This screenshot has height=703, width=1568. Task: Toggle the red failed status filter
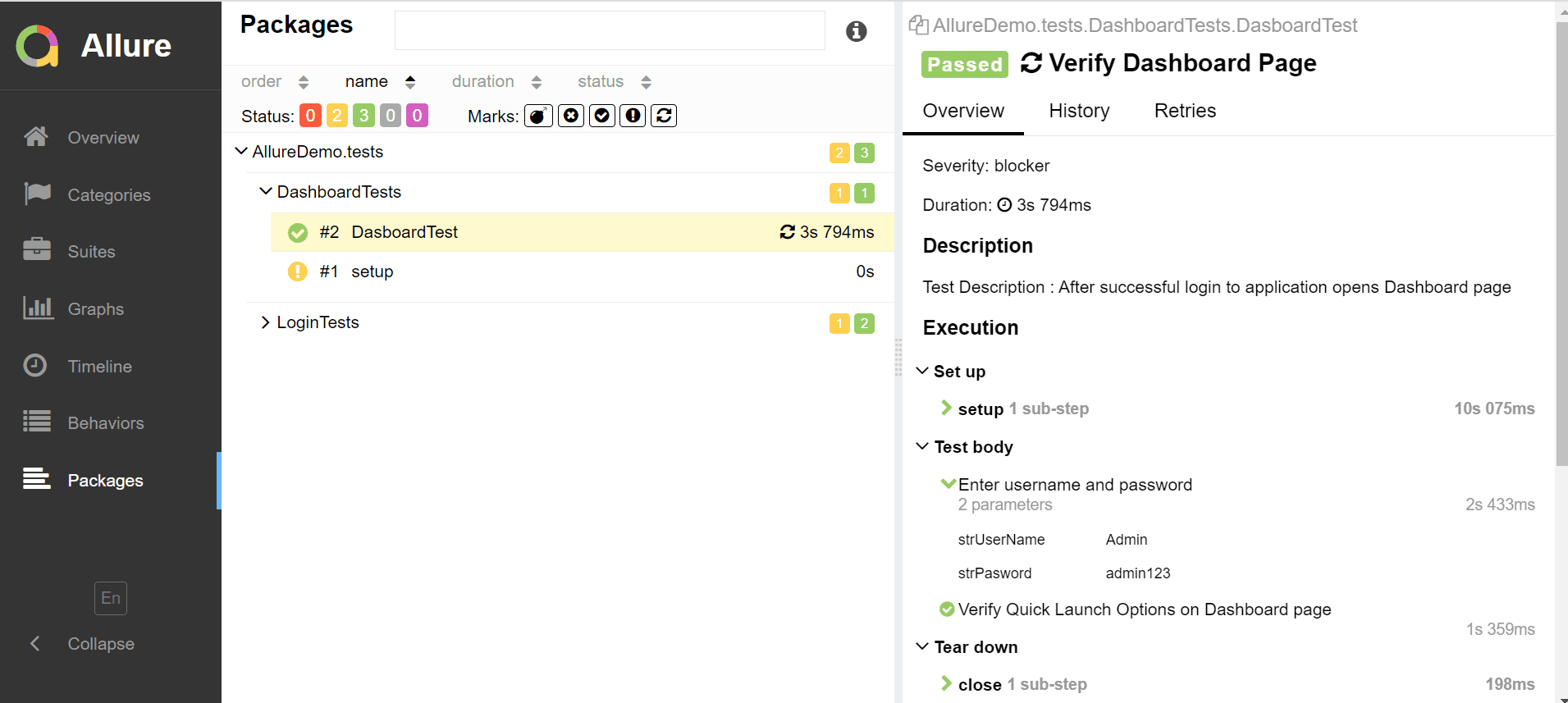pos(310,116)
